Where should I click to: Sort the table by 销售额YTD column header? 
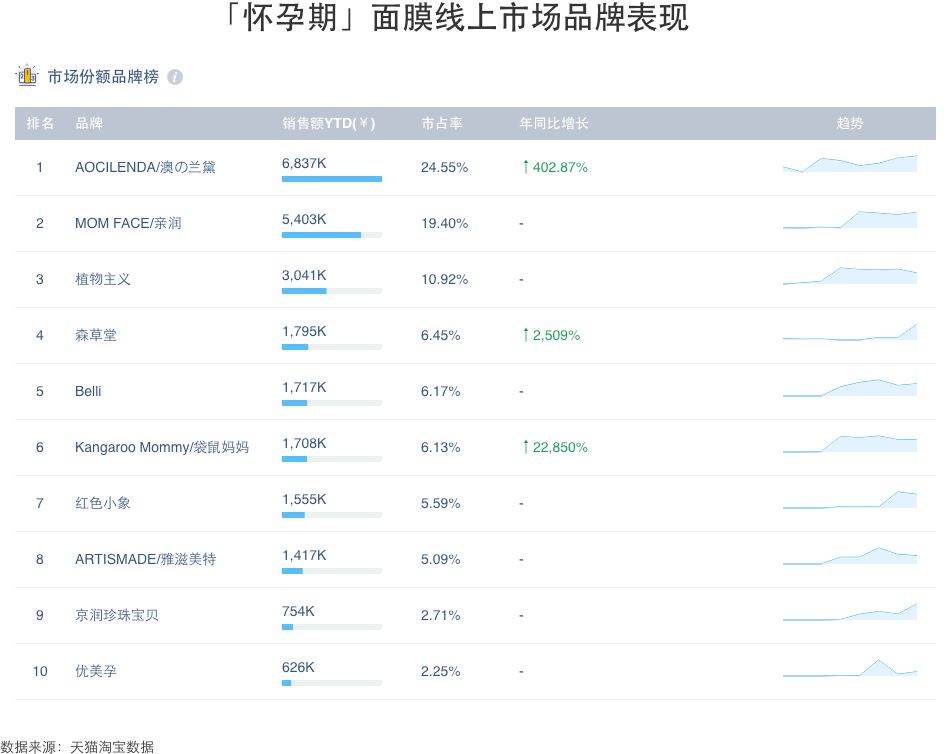(326, 123)
